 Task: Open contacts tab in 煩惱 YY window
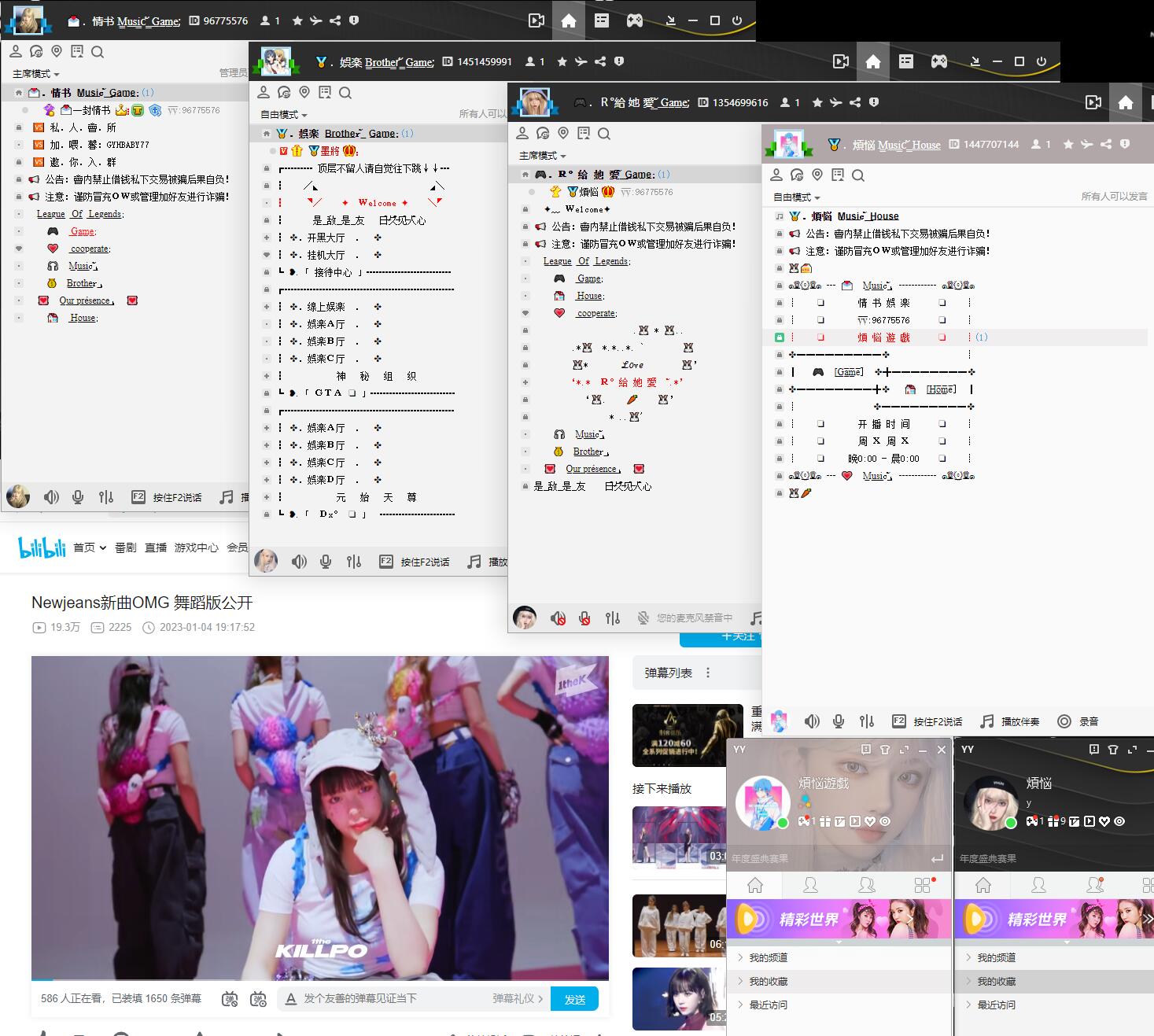click(1038, 886)
